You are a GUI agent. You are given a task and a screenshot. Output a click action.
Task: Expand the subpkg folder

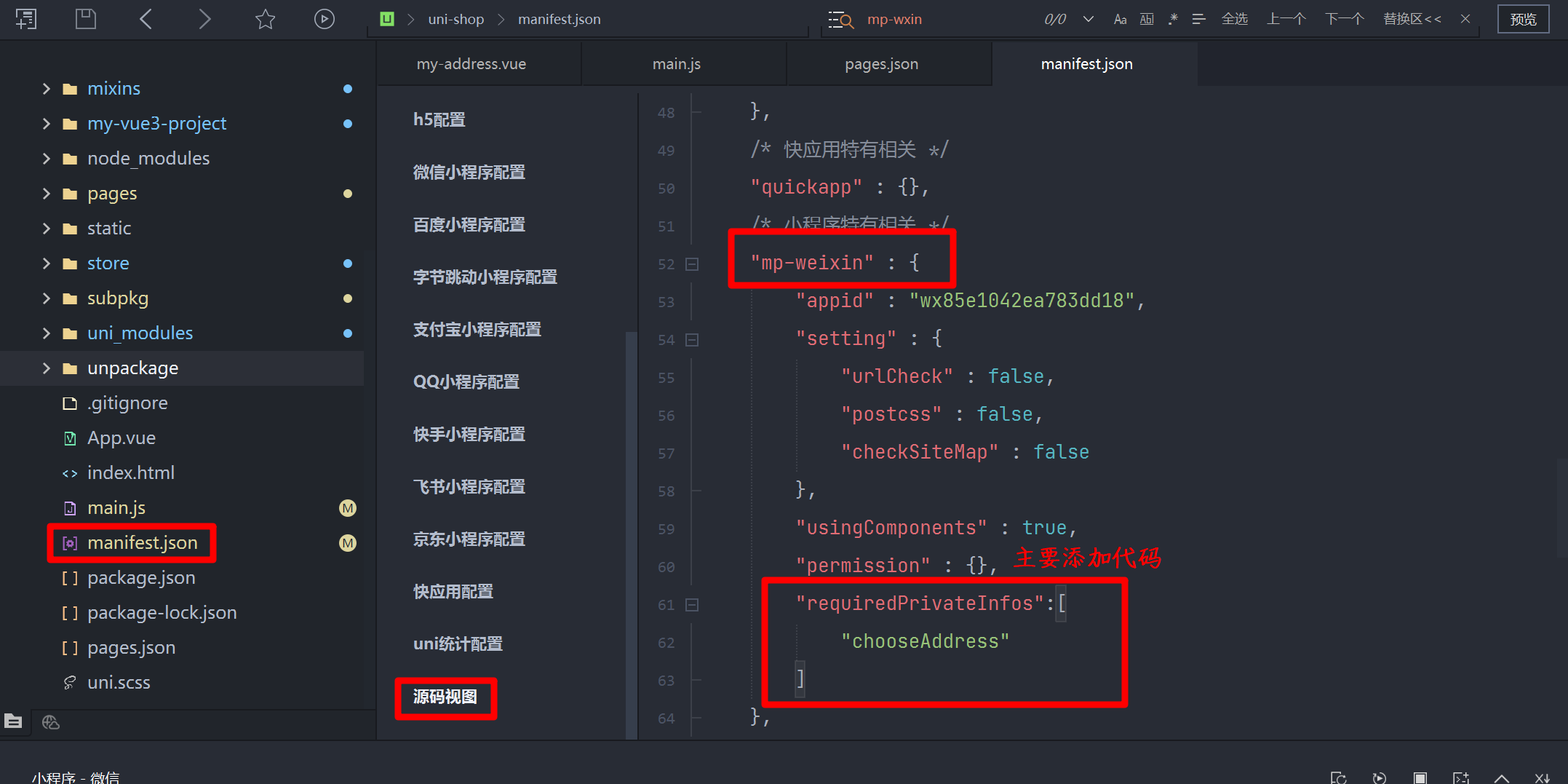[x=47, y=298]
